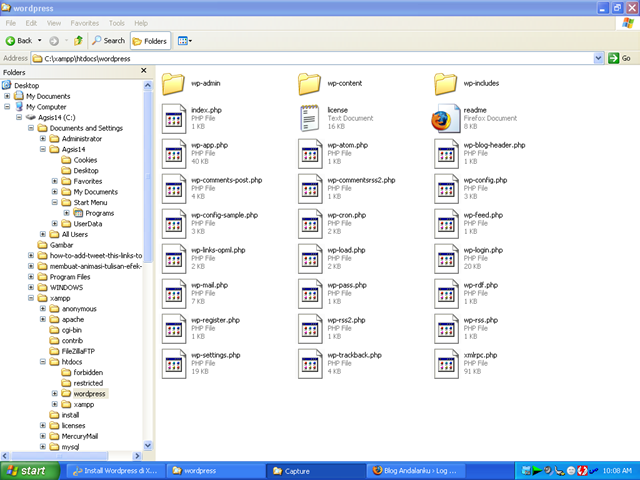
Task: Open the Windows Start menu
Action: (x=30, y=471)
